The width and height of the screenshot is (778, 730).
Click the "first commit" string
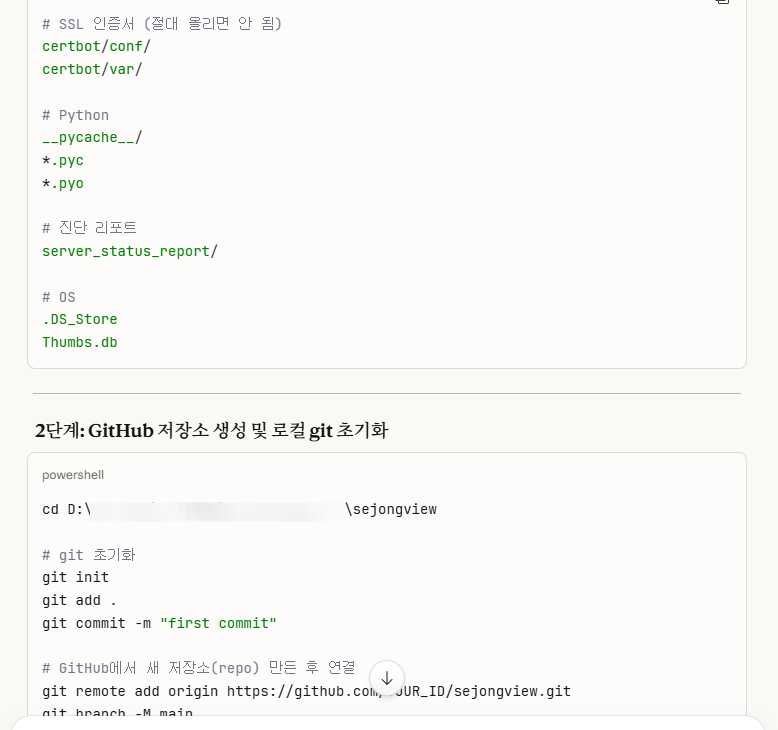[x=218, y=623]
